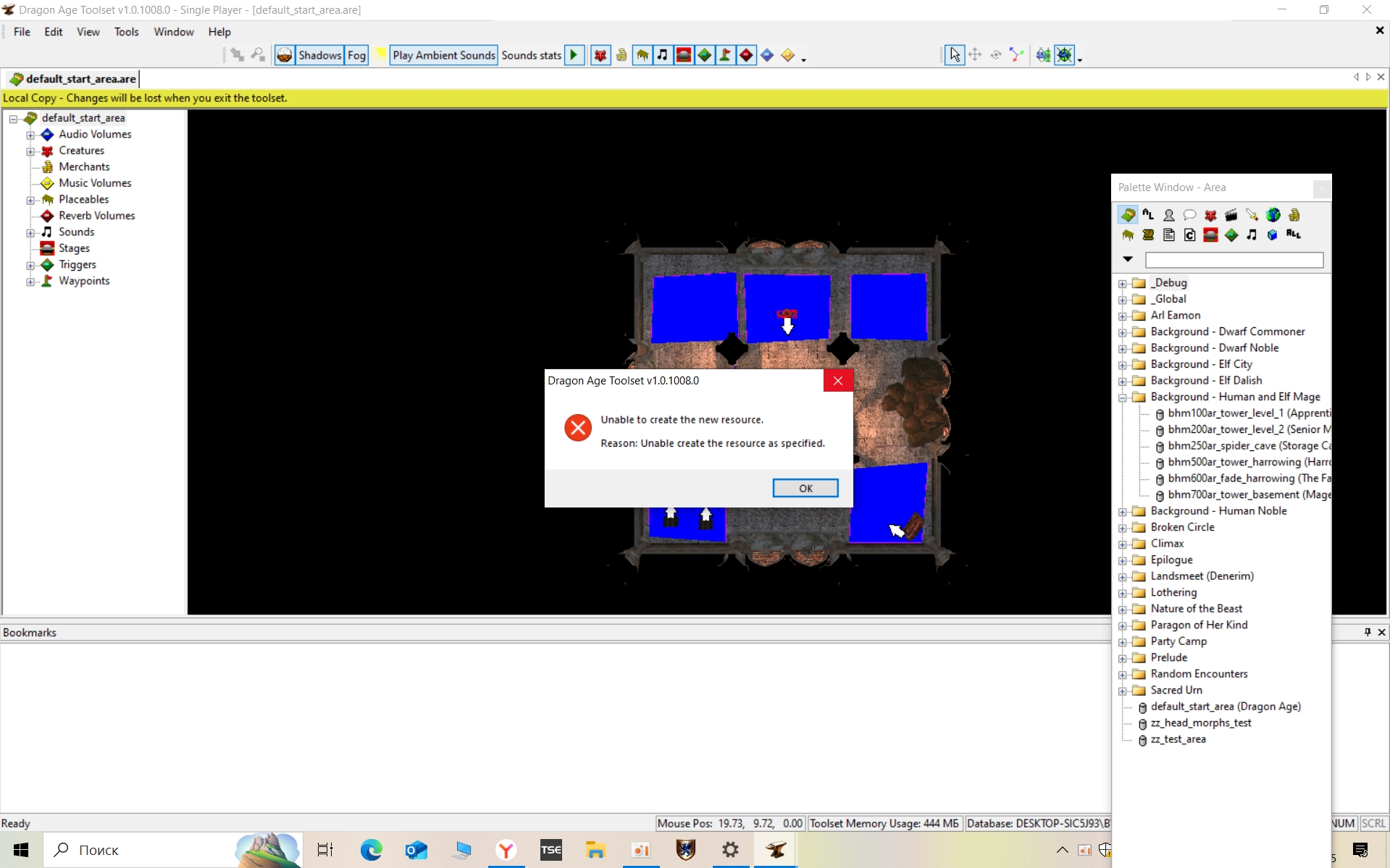Toggle stage visibility in toolbar
Image resolution: width=1390 pixels, height=868 pixels.
(683, 55)
